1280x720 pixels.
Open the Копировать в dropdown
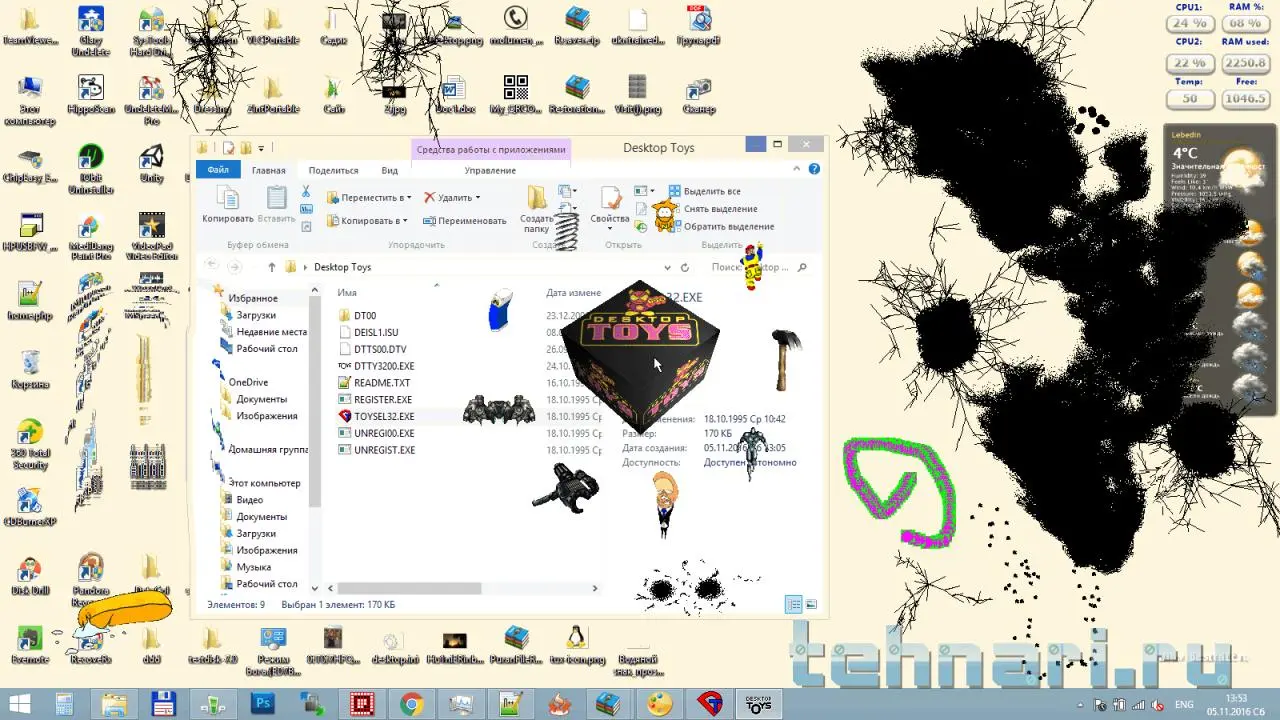pyautogui.click(x=367, y=220)
